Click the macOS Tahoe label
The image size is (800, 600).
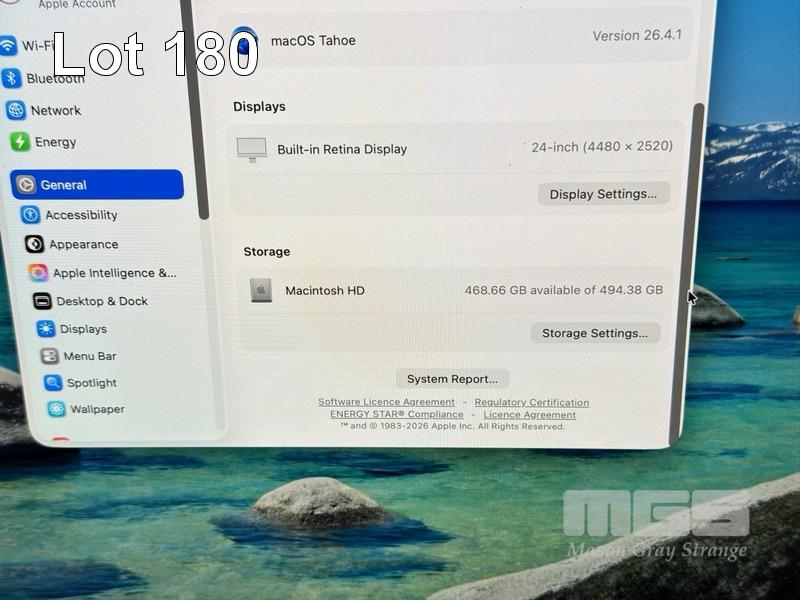(313, 40)
